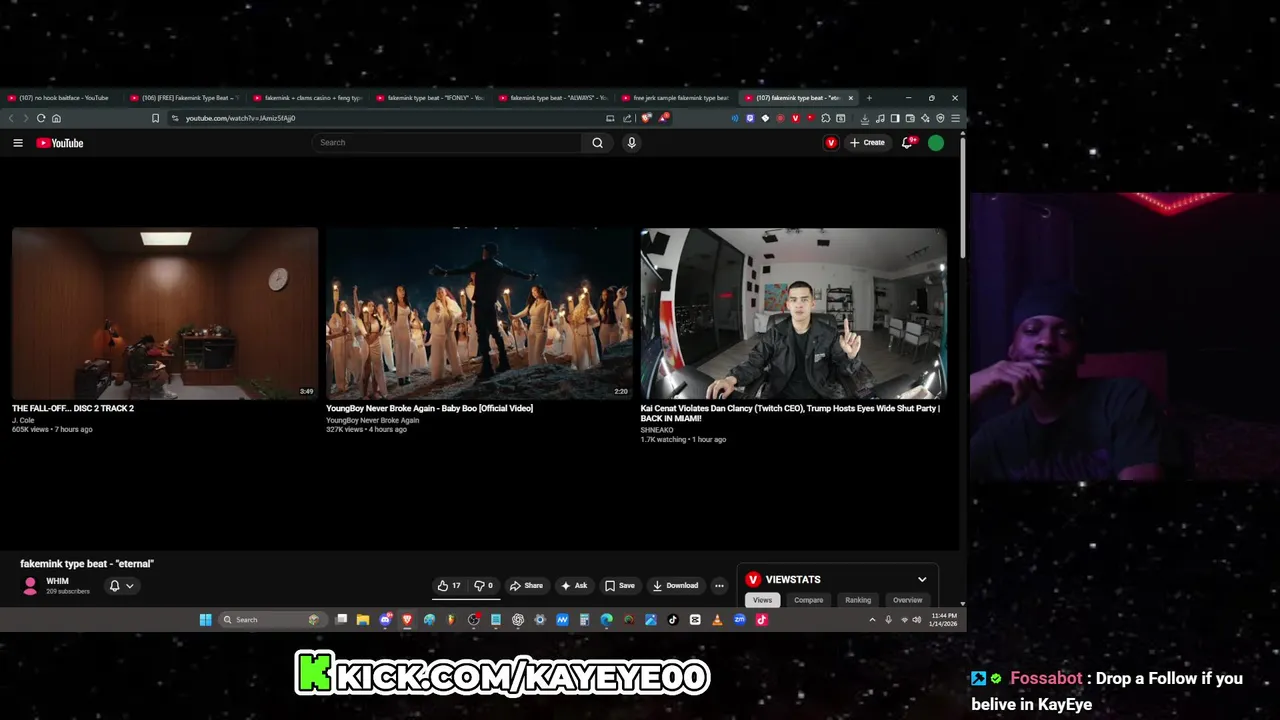Open Windows Start menu
Screen dimensions: 1280x720
(205, 620)
